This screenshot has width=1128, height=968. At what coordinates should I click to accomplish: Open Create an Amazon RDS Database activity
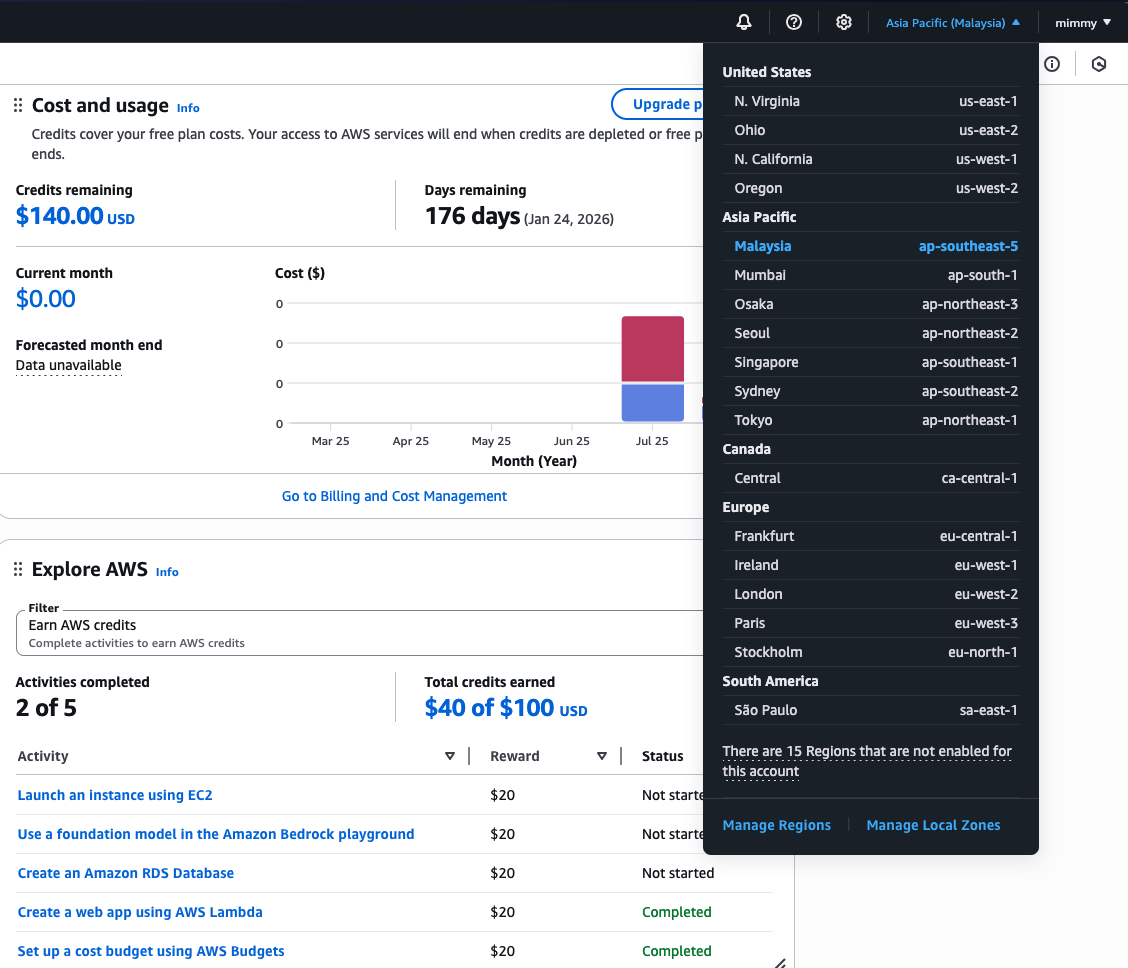pyautogui.click(x=126, y=873)
